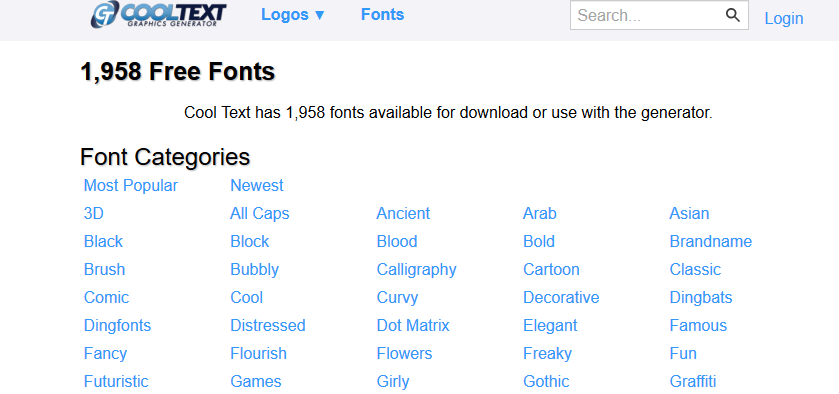Select the Brush category
The height and width of the screenshot is (394, 839).
pos(104,269)
